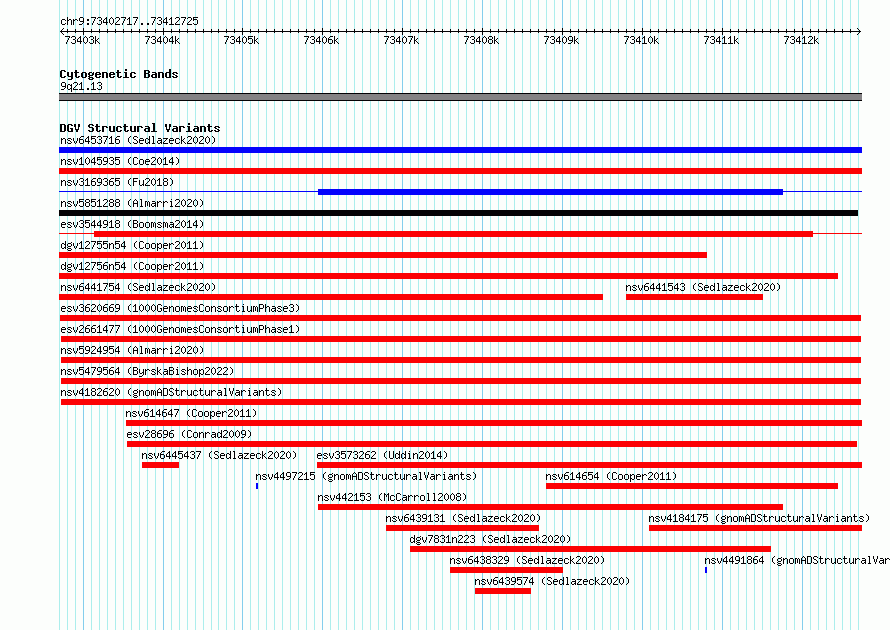This screenshot has width=890, height=630.
Task: Click the thick blue nsv3169365 bar
Action: (x=551, y=192)
